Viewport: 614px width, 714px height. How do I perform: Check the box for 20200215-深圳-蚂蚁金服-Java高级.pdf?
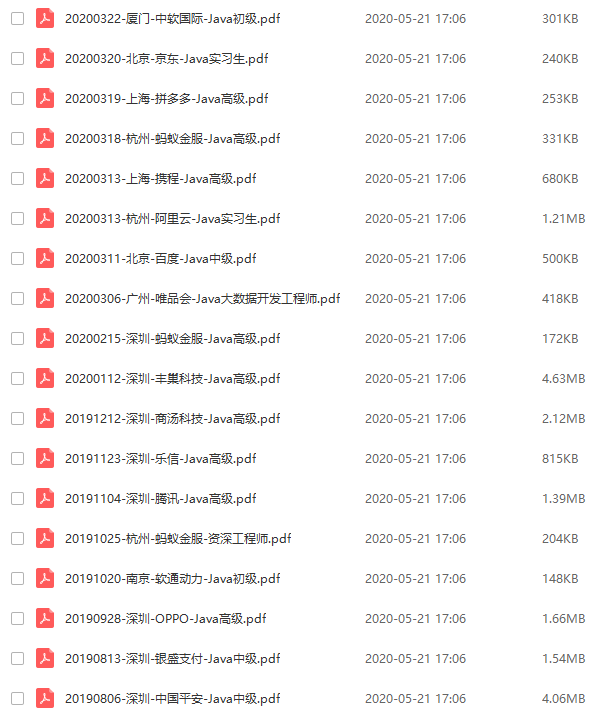click(17, 339)
